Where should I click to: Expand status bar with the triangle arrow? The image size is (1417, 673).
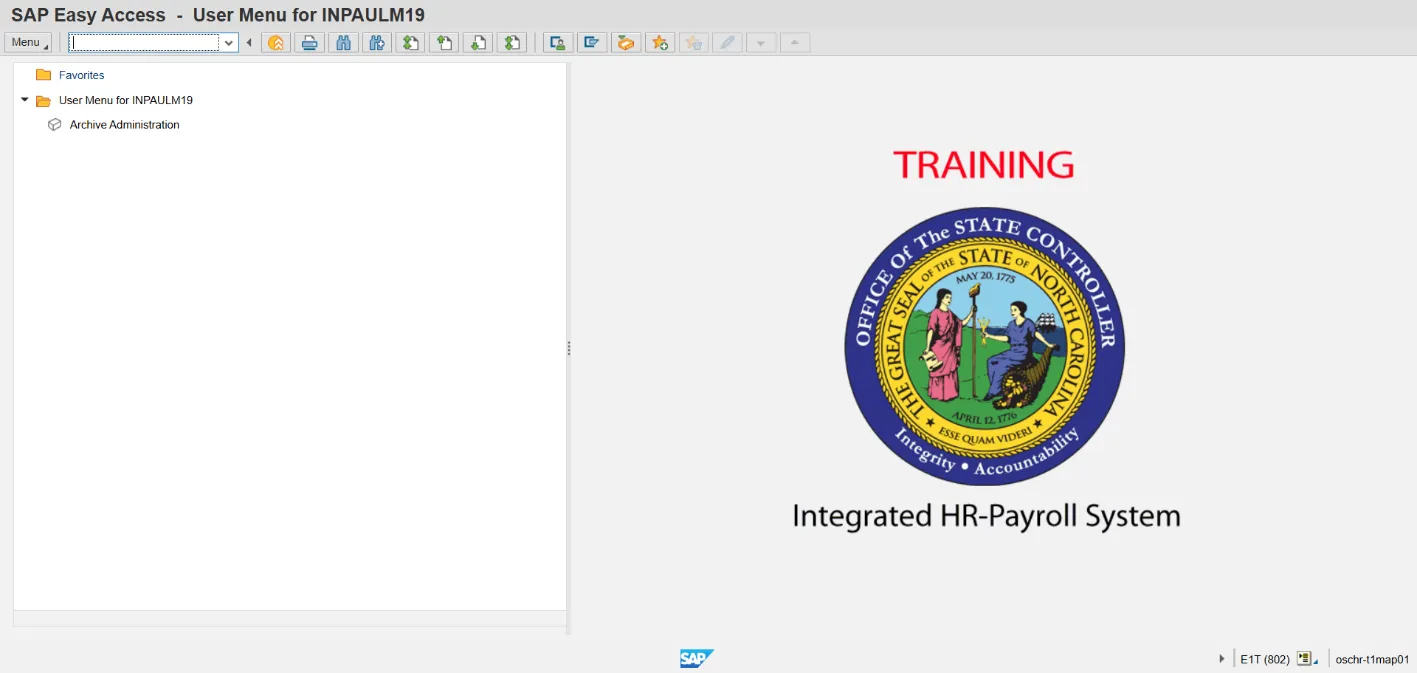tap(1222, 659)
